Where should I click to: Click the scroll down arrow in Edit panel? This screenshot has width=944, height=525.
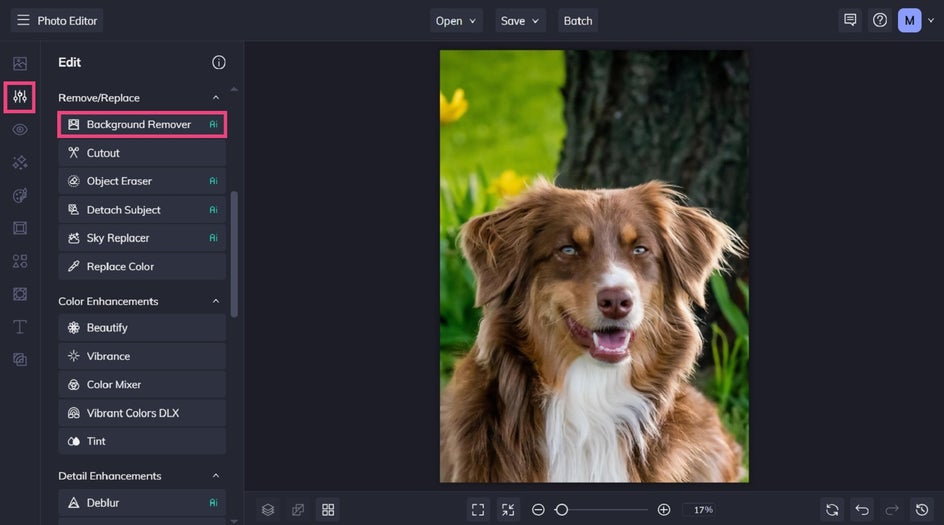click(x=234, y=521)
